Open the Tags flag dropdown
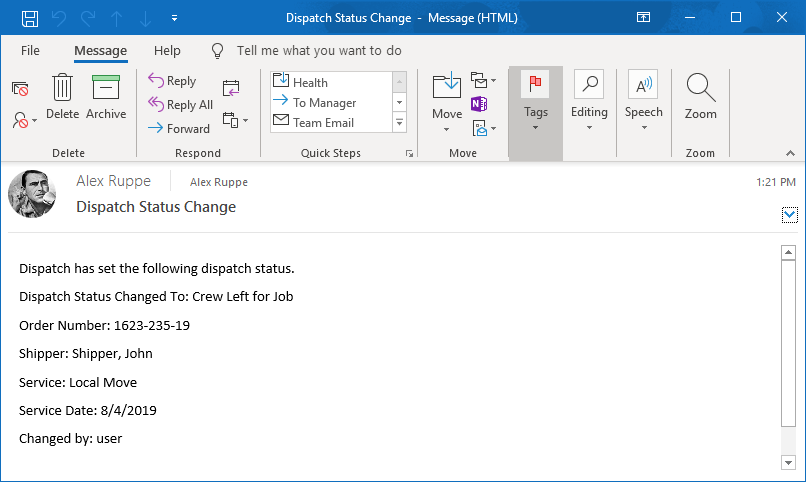 point(535,110)
